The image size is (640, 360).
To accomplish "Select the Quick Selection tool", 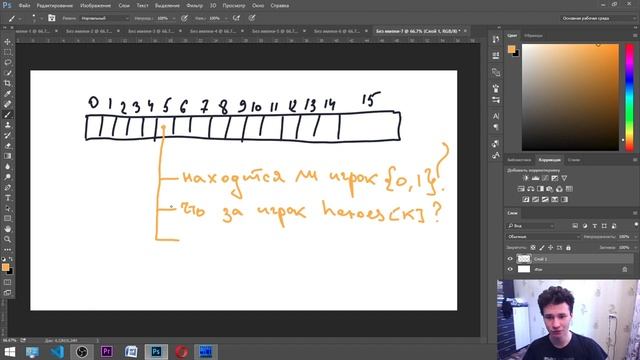I will 7,73.
